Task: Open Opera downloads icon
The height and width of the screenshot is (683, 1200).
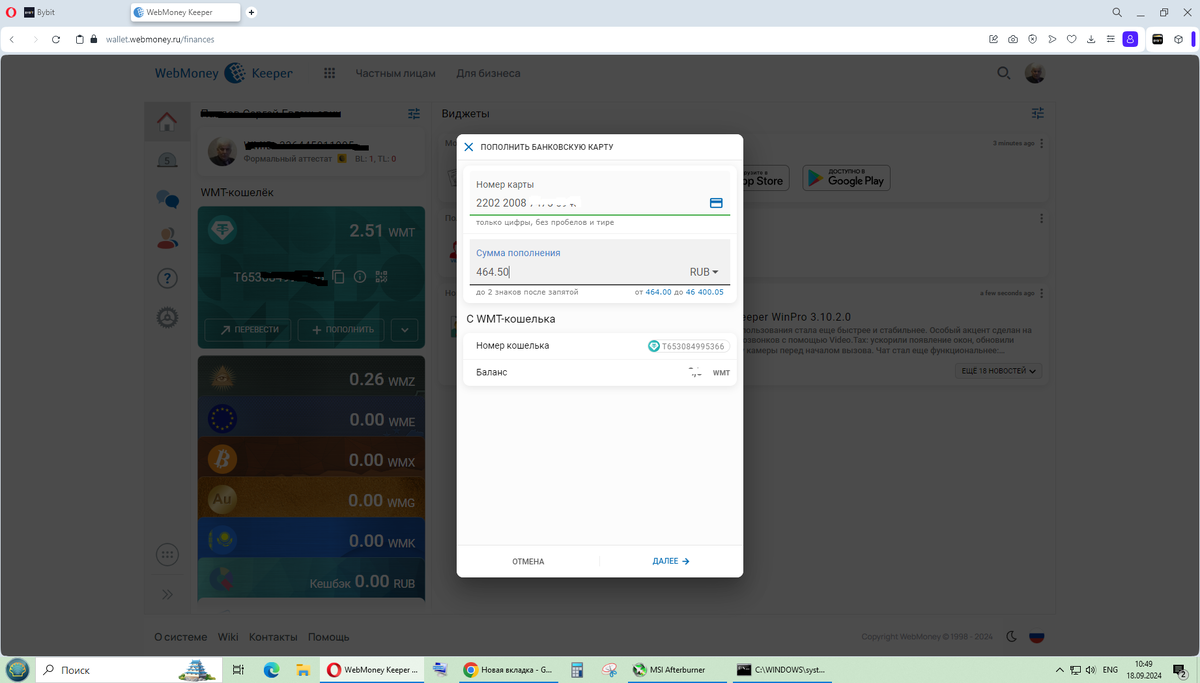Action: 1090,39
